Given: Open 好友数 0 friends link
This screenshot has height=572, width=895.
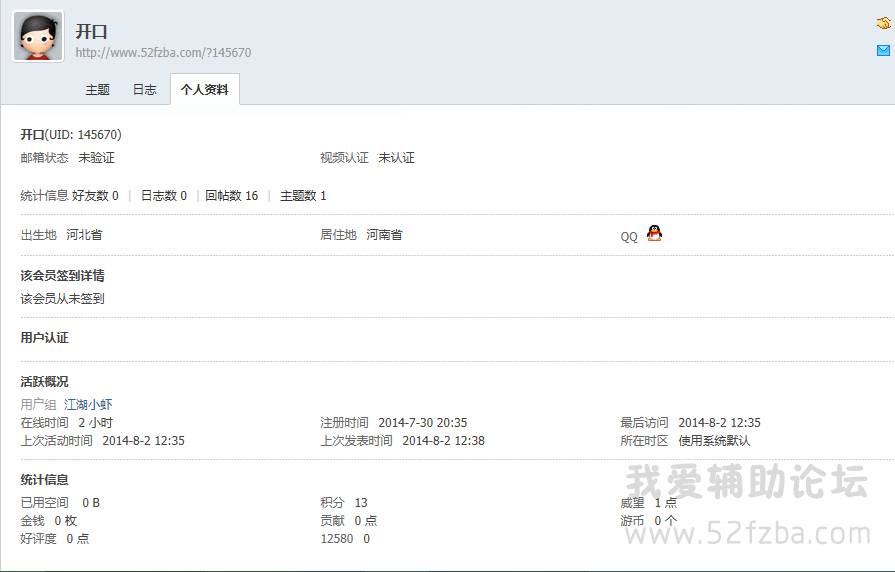Looking at the screenshot, I should click(x=95, y=196).
